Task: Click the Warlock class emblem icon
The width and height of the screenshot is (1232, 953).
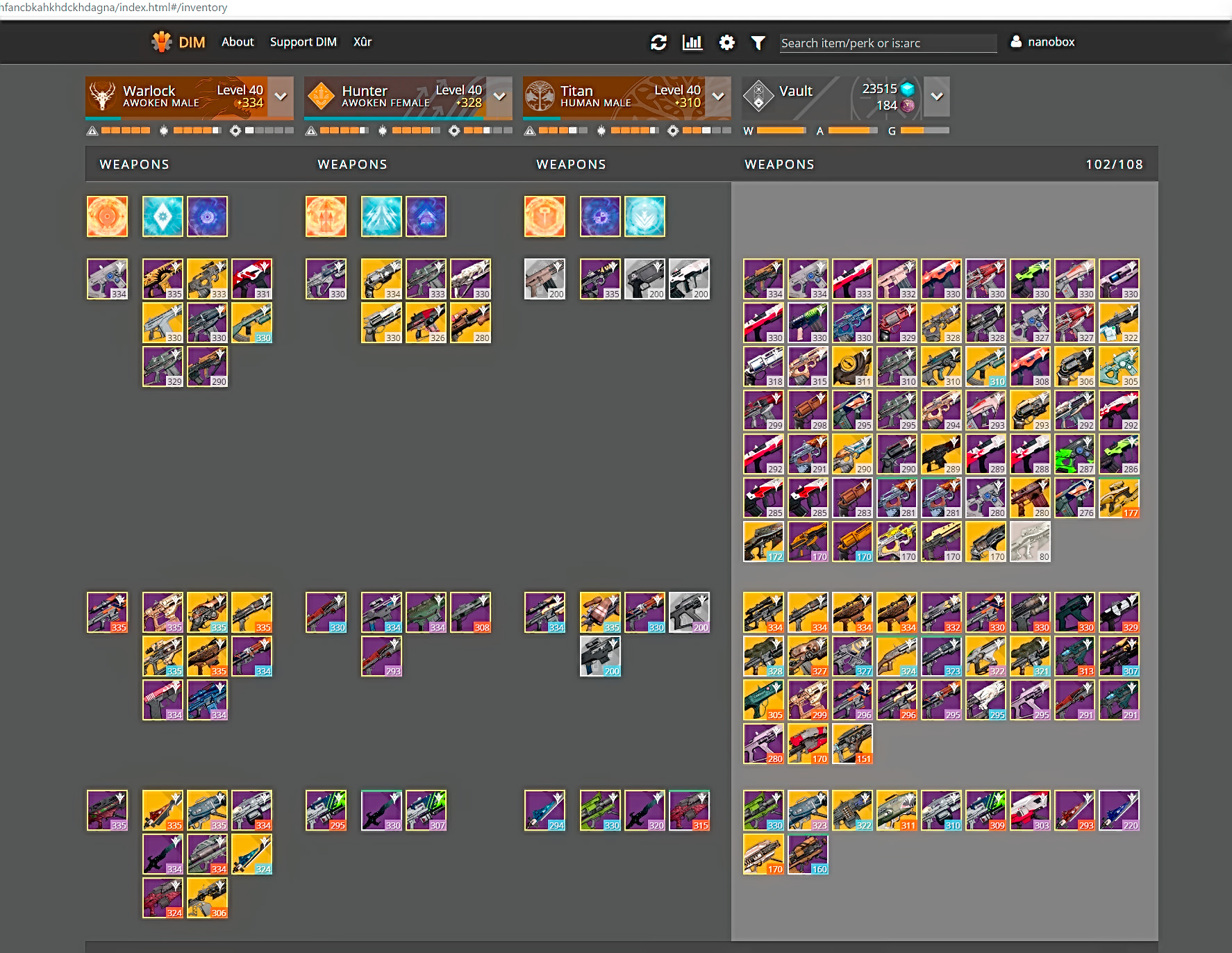Action: pyautogui.click(x=103, y=96)
